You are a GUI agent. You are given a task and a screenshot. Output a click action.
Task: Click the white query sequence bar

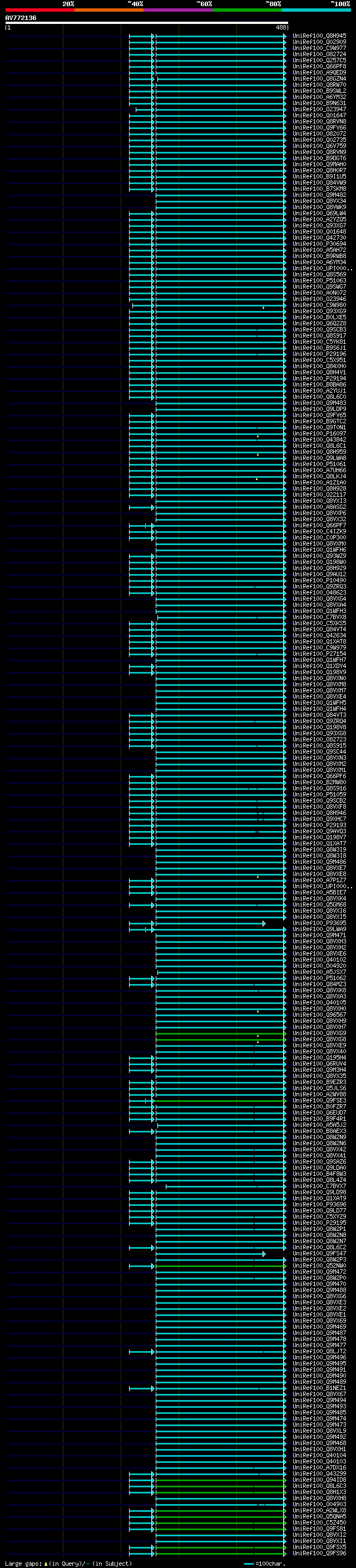pos(147,22)
